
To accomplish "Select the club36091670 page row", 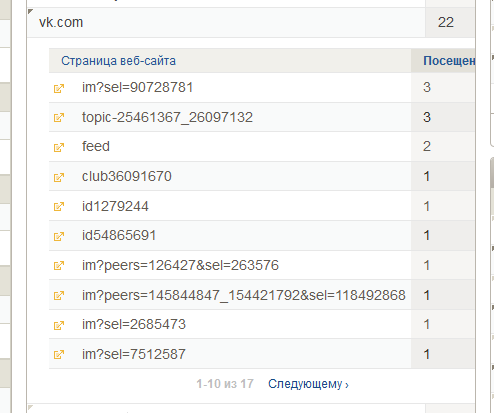I will pyautogui.click(x=230, y=176).
